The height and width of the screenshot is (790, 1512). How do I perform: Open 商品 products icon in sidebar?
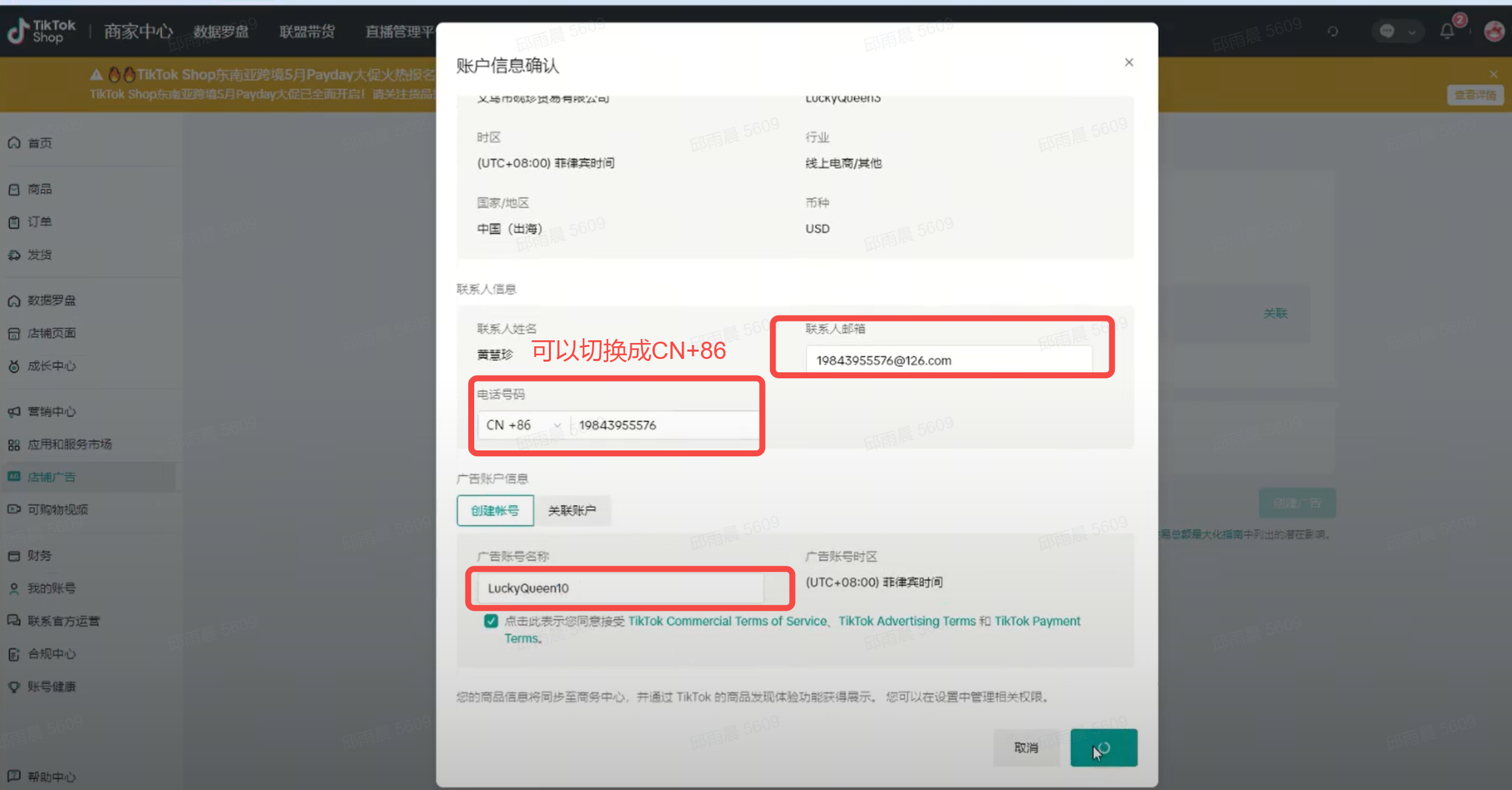click(14, 189)
